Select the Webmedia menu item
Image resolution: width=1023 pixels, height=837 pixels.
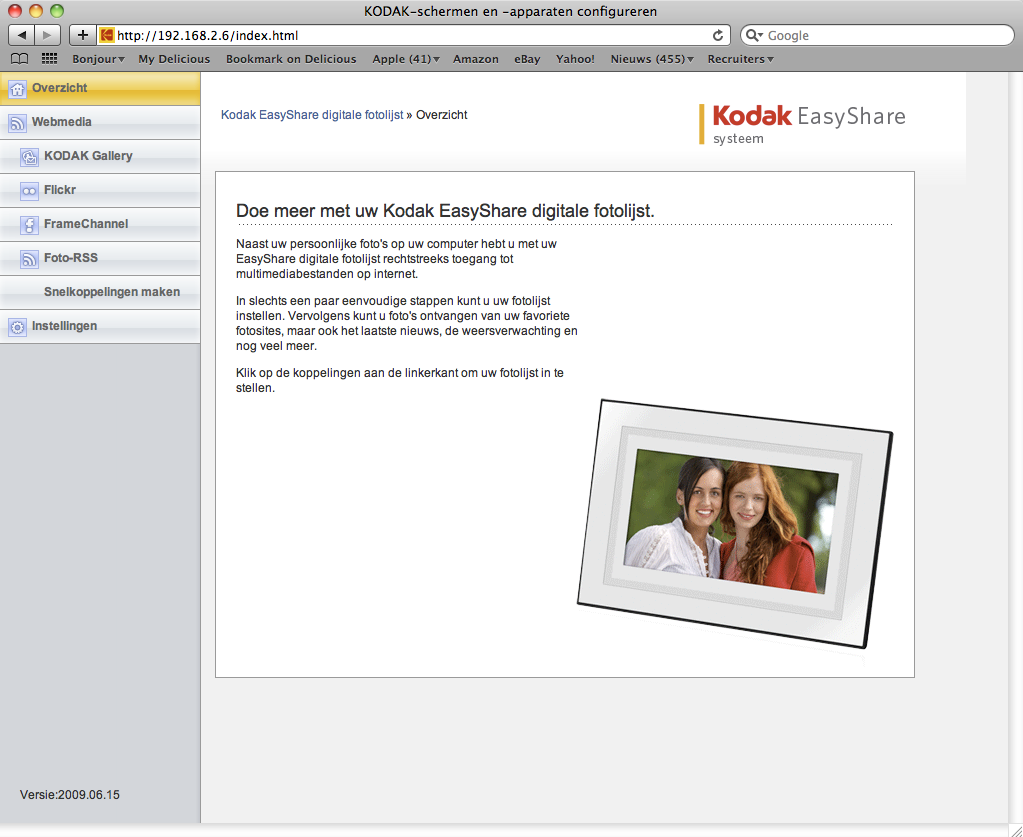point(62,122)
